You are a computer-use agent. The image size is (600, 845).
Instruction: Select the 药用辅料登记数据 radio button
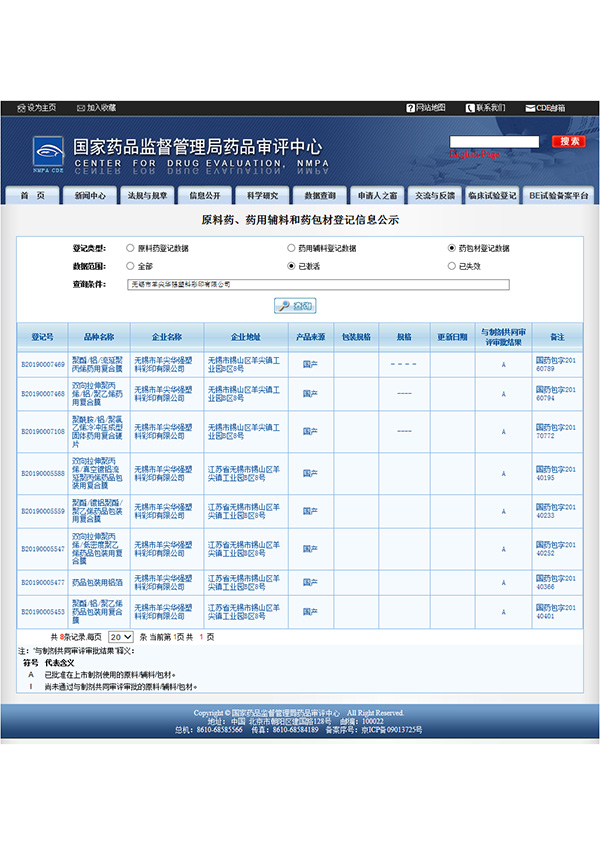click(291, 248)
